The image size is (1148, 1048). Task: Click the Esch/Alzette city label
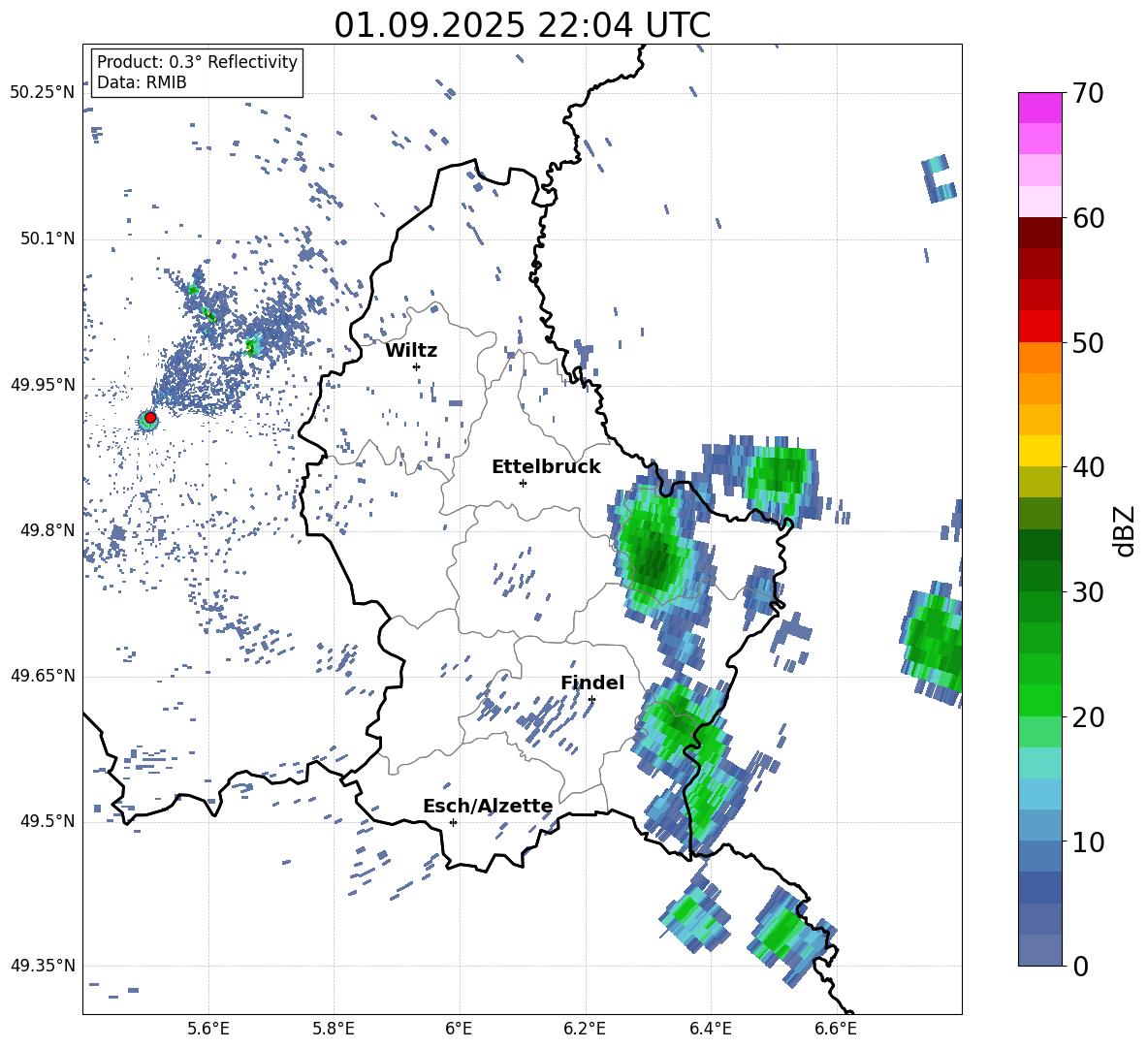click(x=488, y=807)
